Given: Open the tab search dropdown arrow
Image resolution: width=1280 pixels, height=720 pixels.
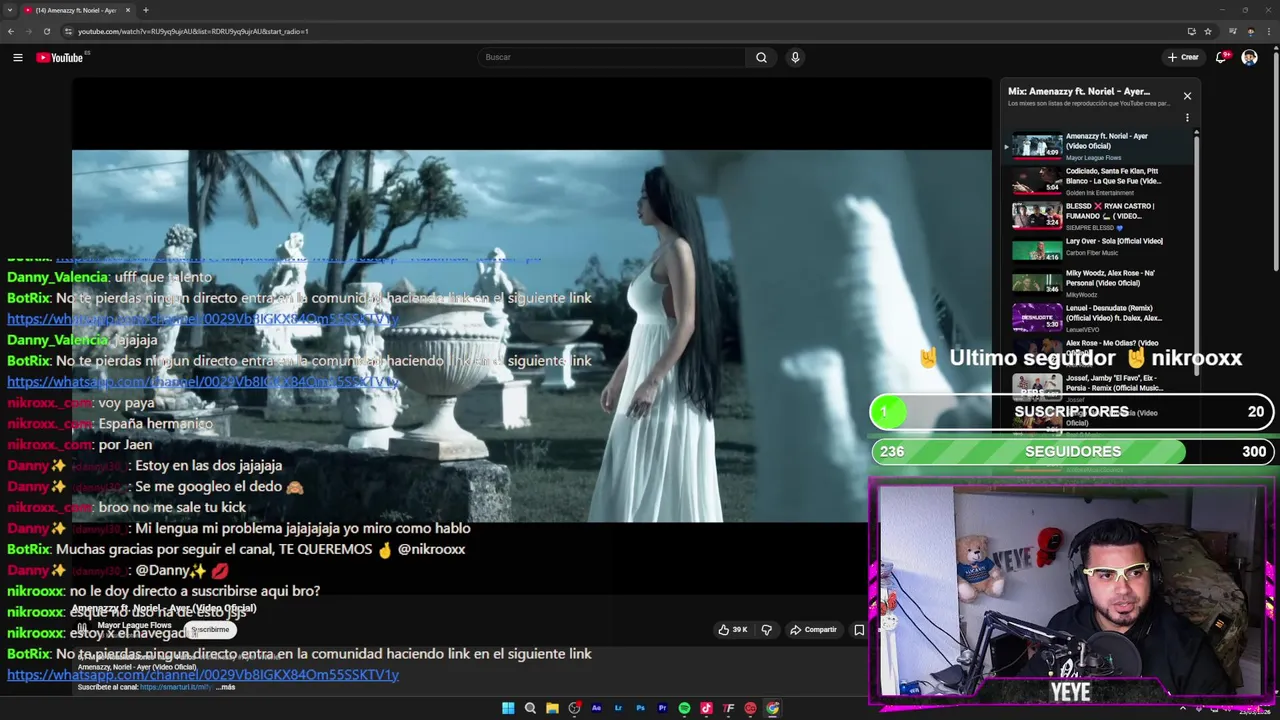Looking at the screenshot, I should tap(9, 10).
